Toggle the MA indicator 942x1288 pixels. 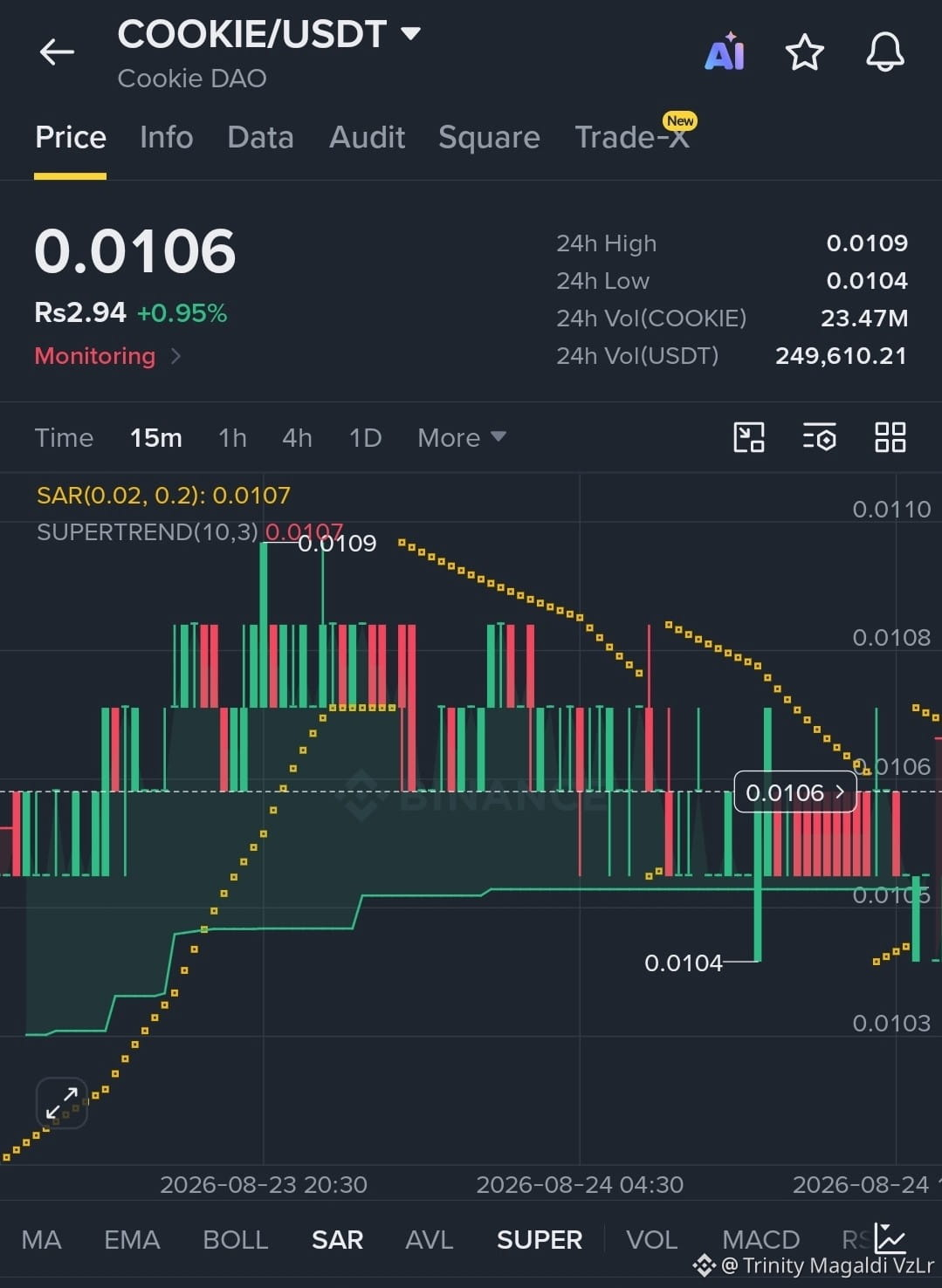41,1239
